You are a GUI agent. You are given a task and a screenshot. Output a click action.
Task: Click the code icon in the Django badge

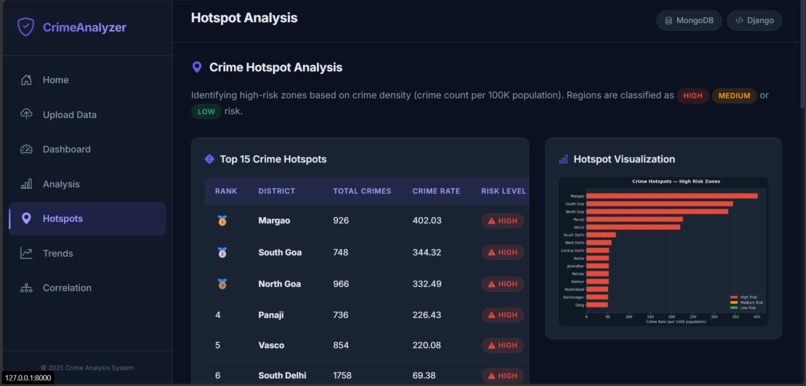coord(739,21)
